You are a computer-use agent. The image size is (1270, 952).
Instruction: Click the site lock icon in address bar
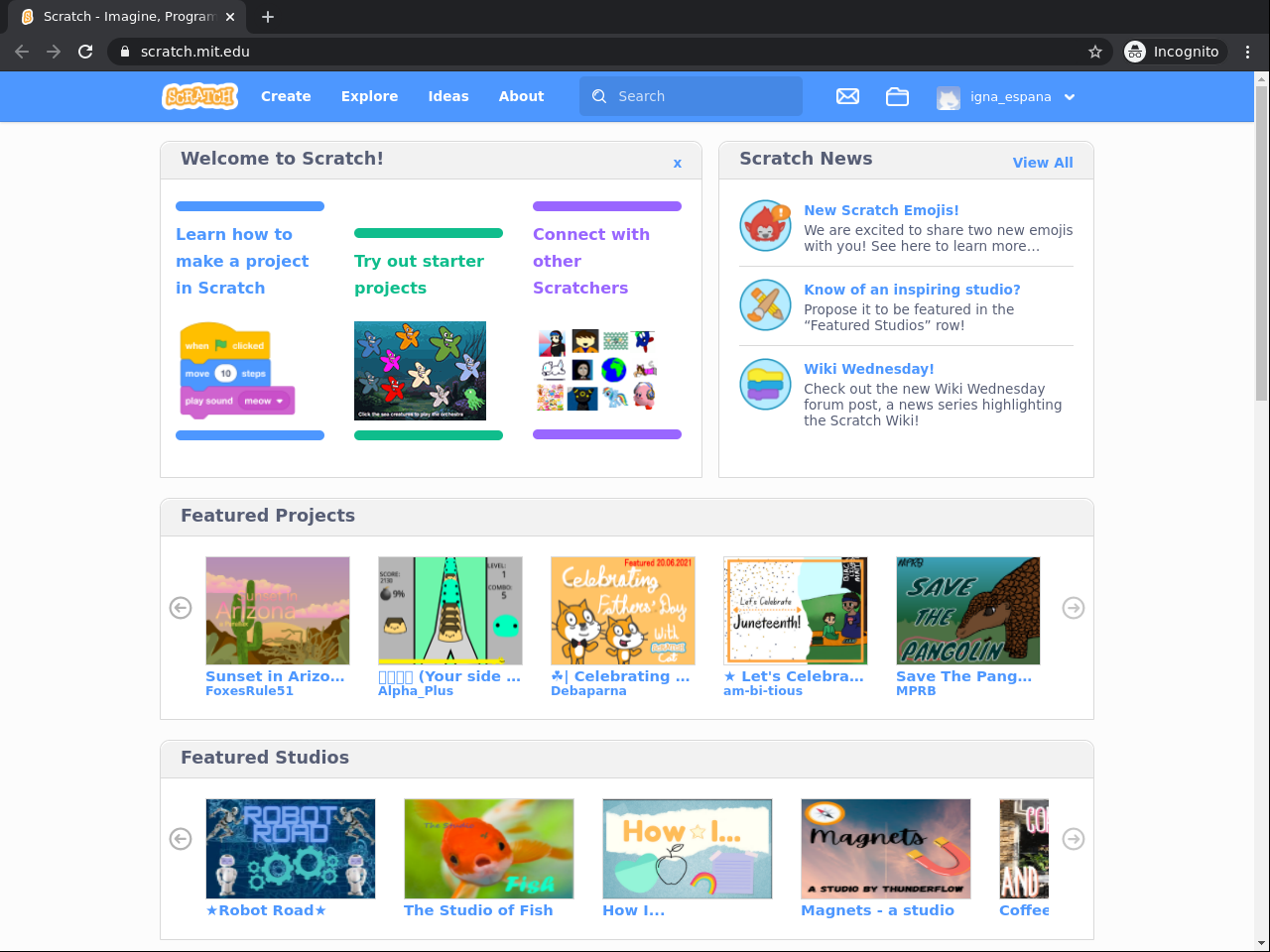tap(125, 52)
